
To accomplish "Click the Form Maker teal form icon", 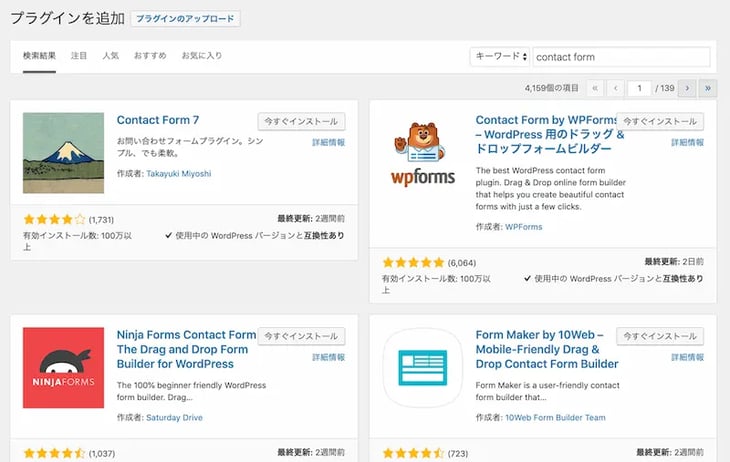I will click(x=422, y=368).
